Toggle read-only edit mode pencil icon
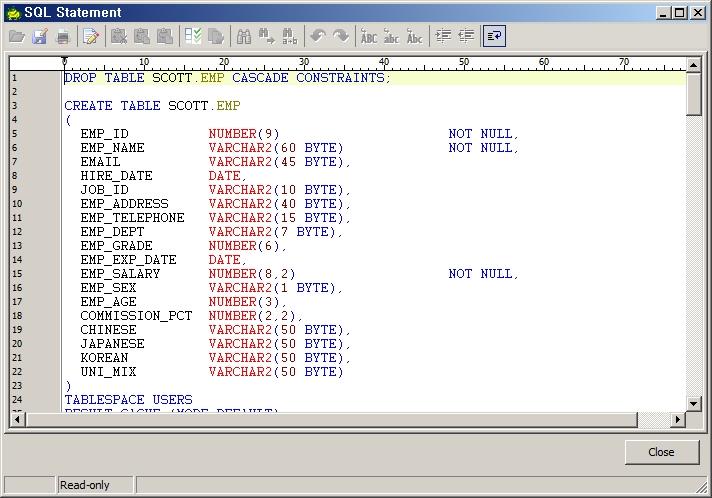 click(91, 37)
